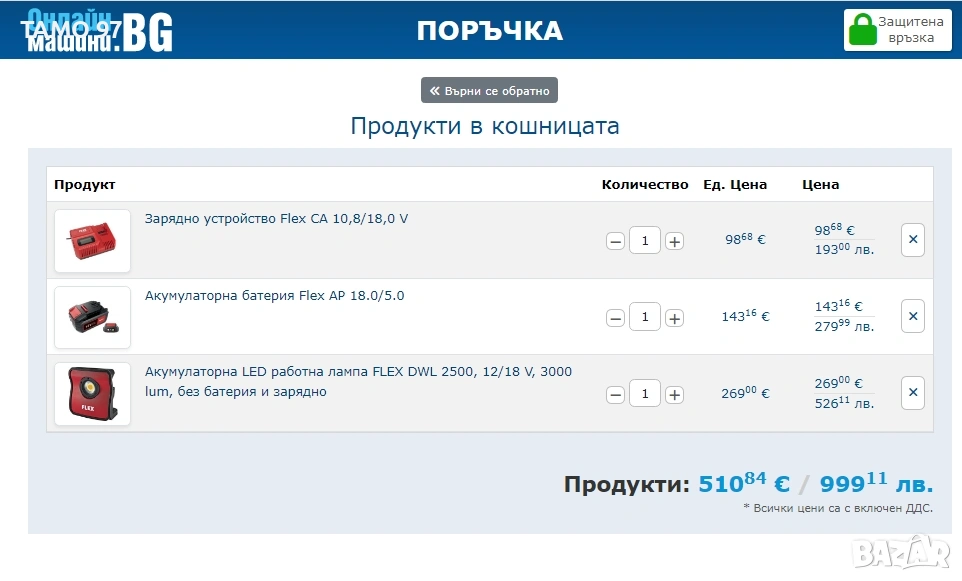Click minus for Flex AP 18.0/5.0 battery

616,318
